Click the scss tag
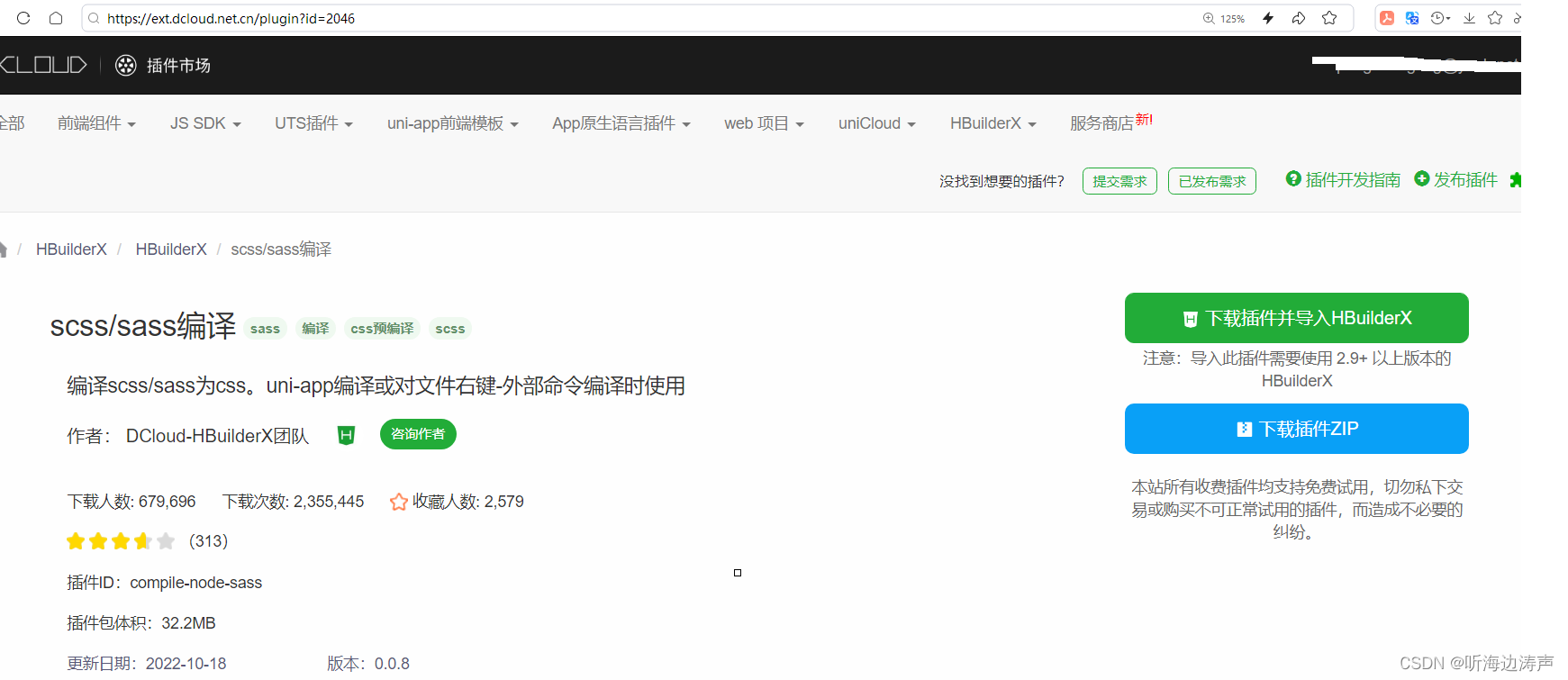This screenshot has width=1568, height=680. (450, 329)
